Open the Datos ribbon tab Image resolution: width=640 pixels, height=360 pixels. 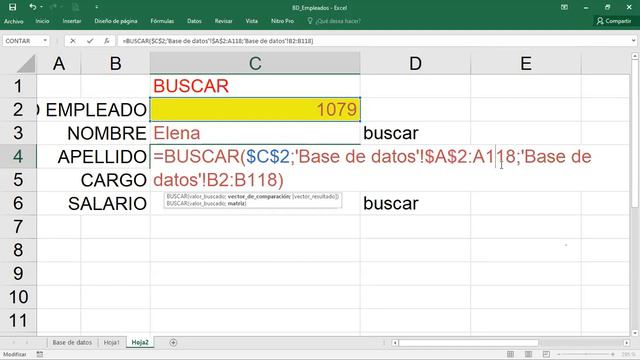tap(194, 21)
